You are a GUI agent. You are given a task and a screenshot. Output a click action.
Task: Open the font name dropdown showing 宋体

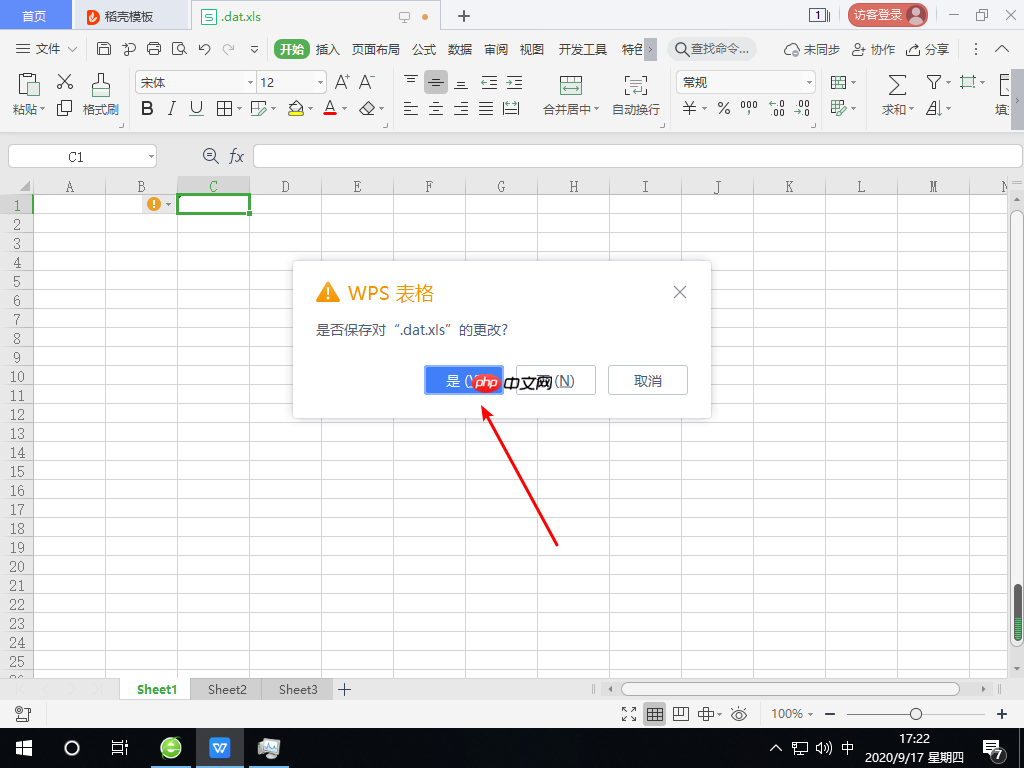pyautogui.click(x=250, y=83)
